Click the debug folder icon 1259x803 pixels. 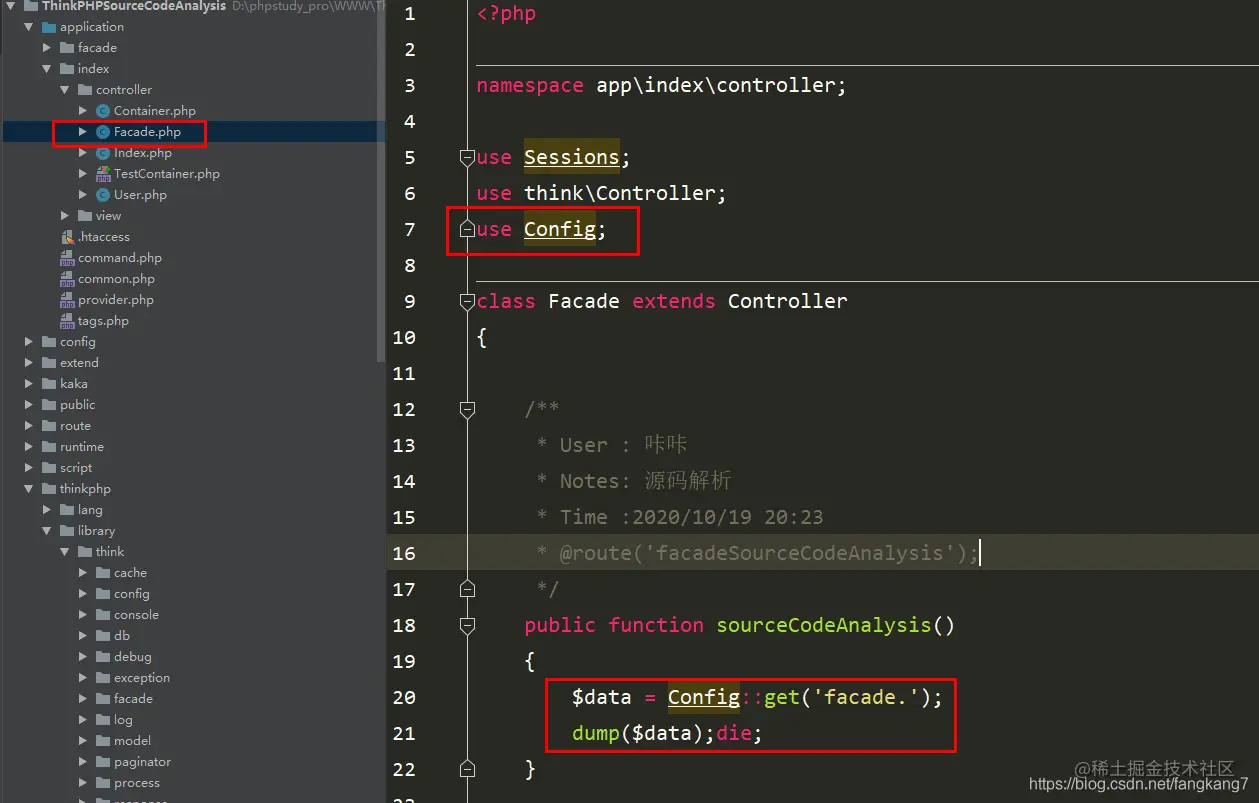[x=103, y=657]
